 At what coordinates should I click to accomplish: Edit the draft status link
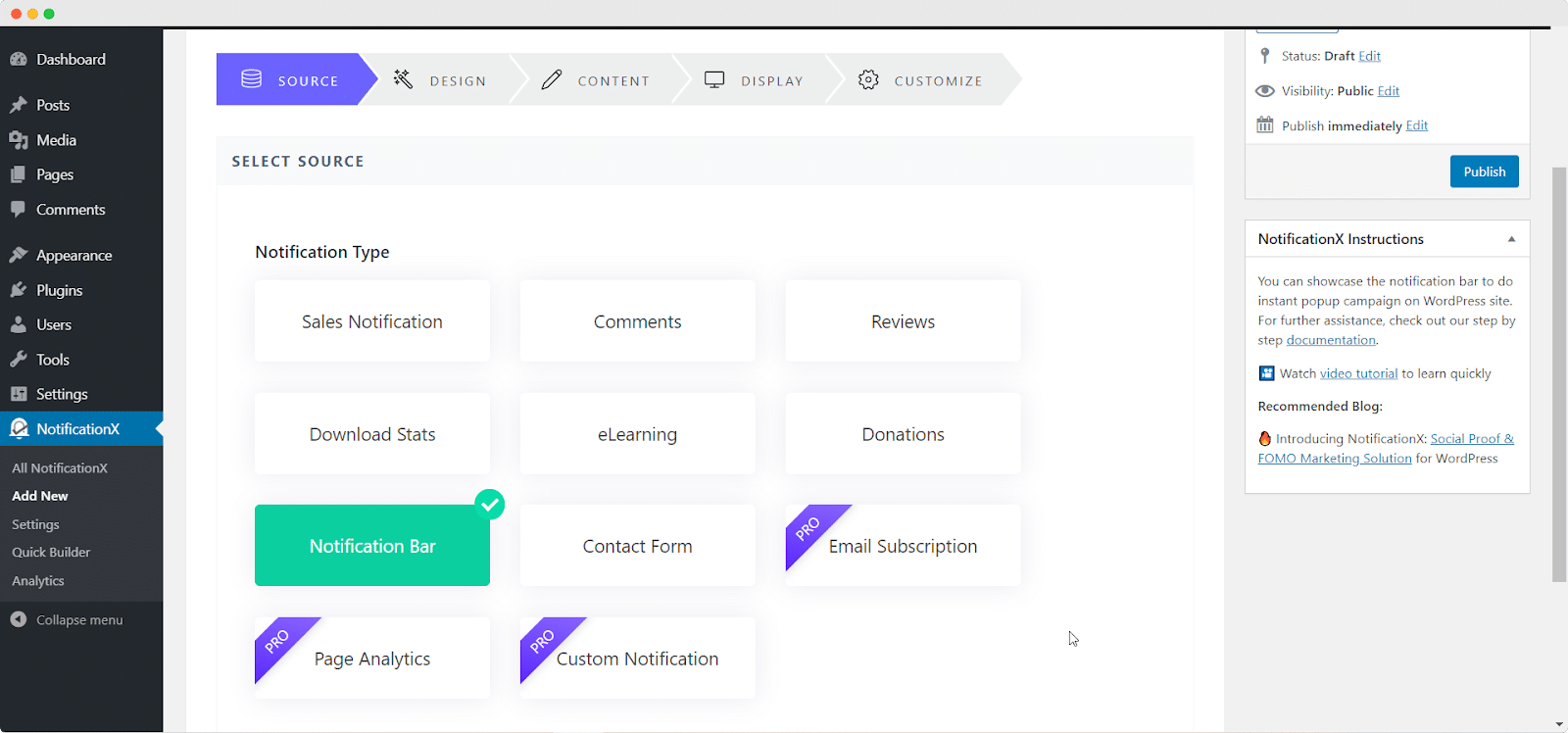pos(1370,56)
